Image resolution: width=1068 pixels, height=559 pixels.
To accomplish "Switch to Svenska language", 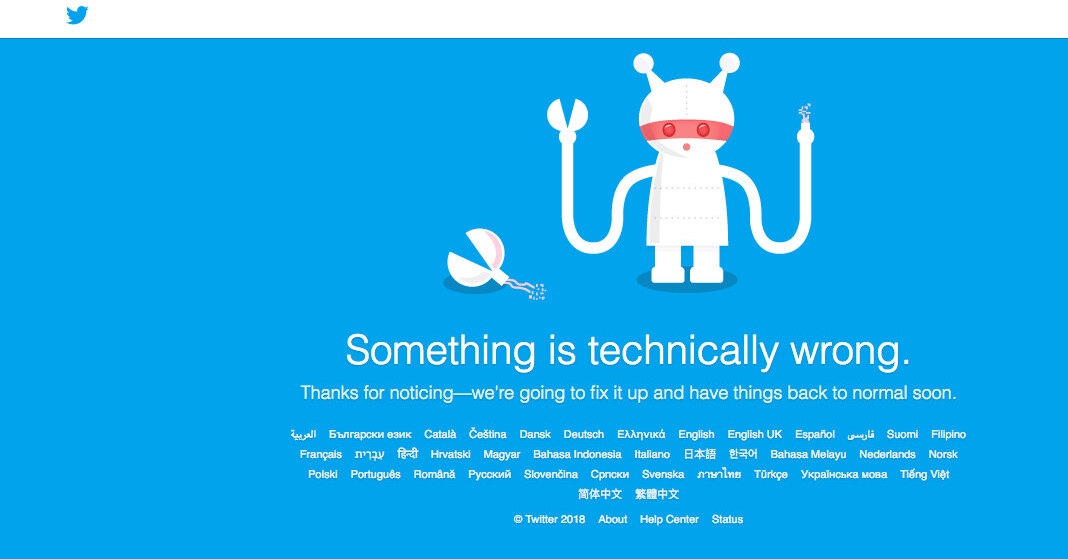I will click(663, 475).
